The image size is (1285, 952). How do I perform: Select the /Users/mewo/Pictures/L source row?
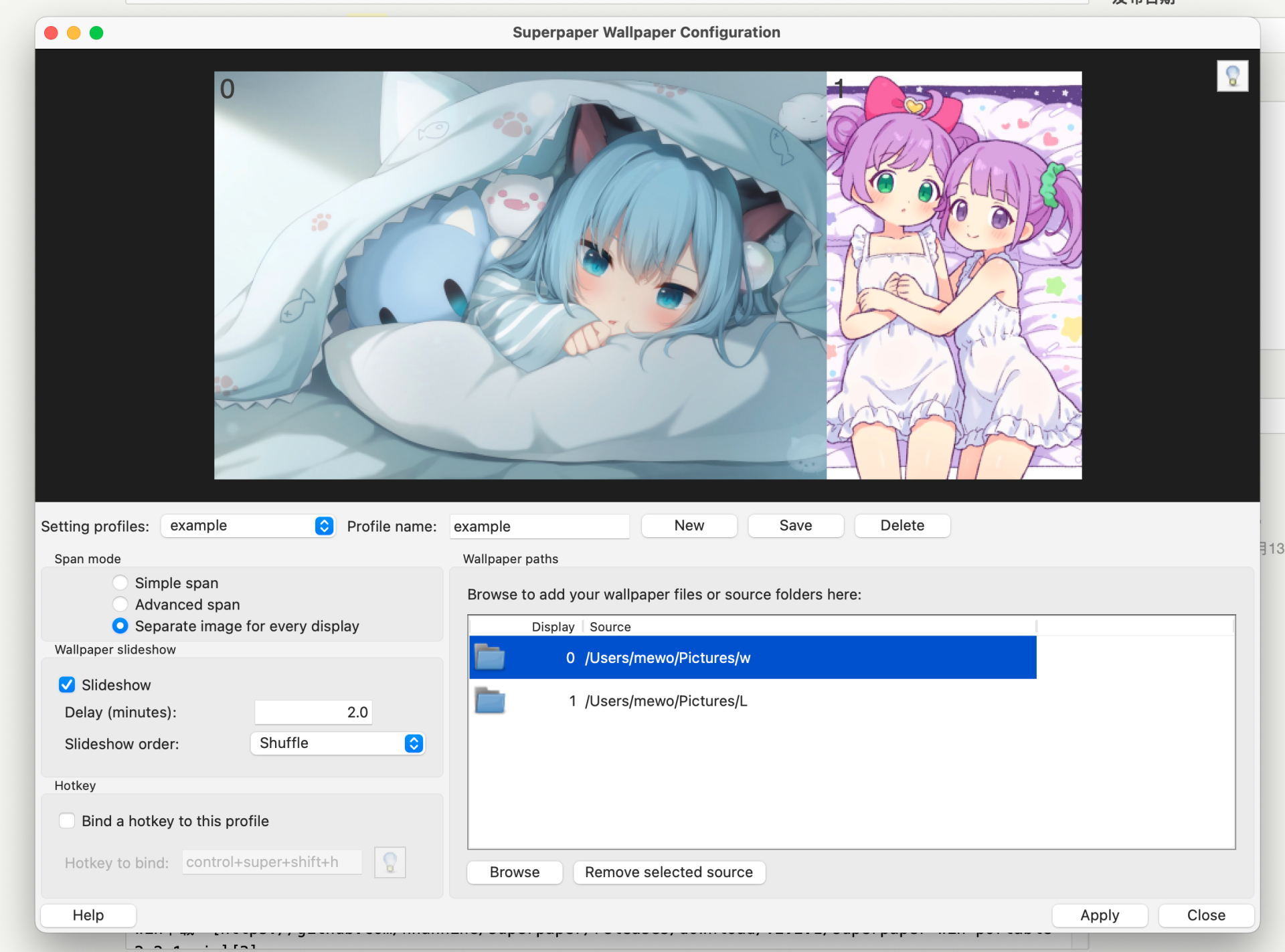753,700
